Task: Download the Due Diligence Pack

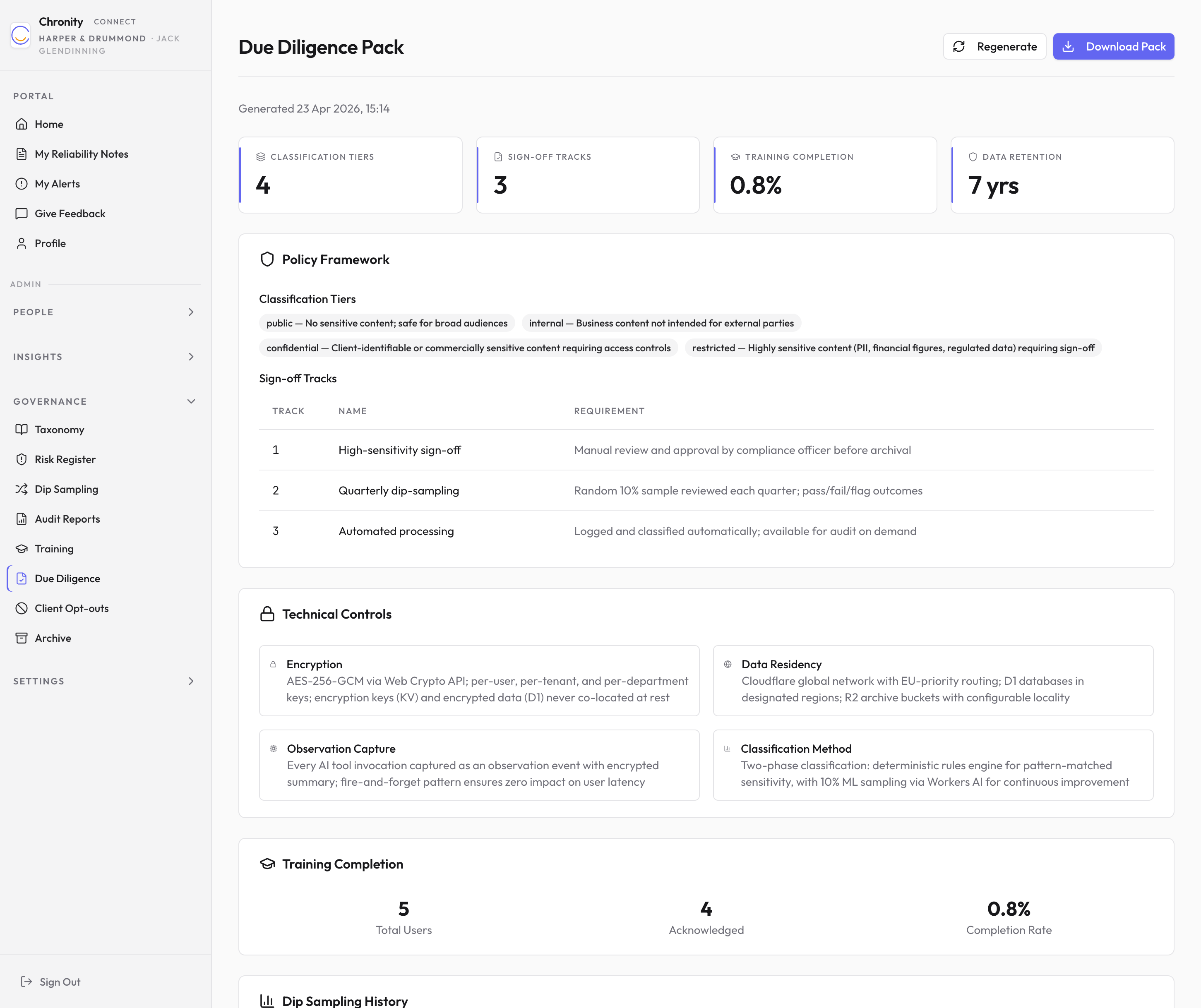Action: pos(1113,46)
